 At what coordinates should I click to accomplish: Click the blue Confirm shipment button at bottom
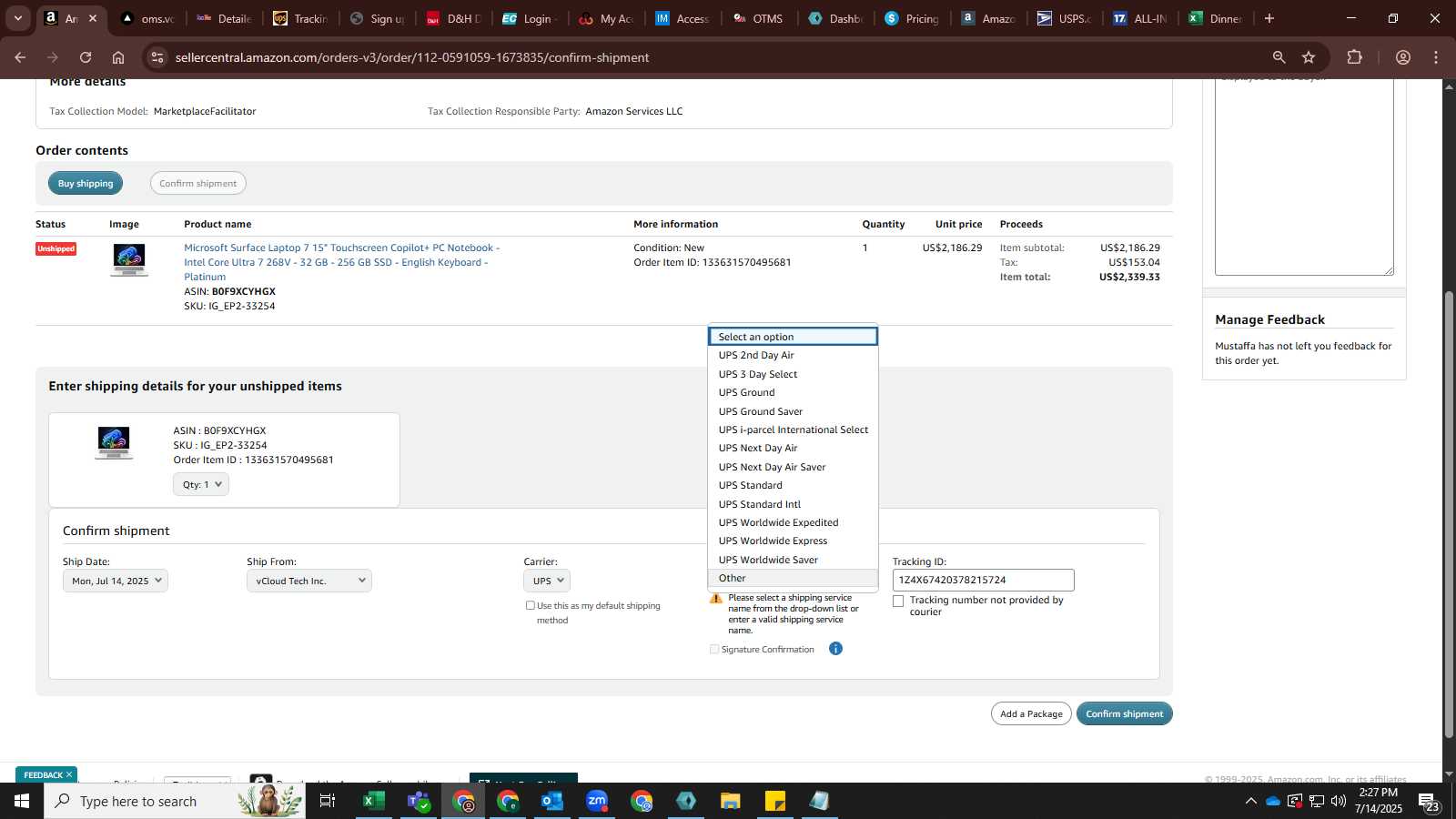pyautogui.click(x=1124, y=713)
